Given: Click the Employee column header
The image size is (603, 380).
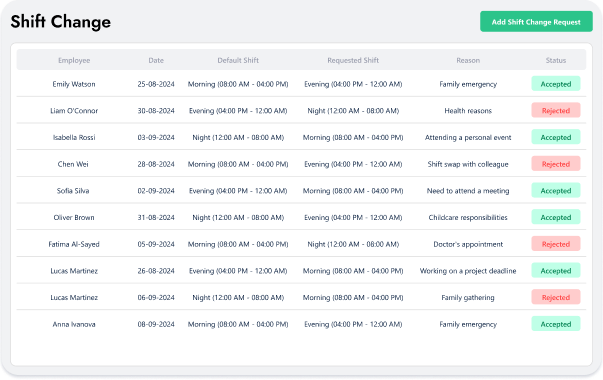Looking at the screenshot, I should (74, 60).
